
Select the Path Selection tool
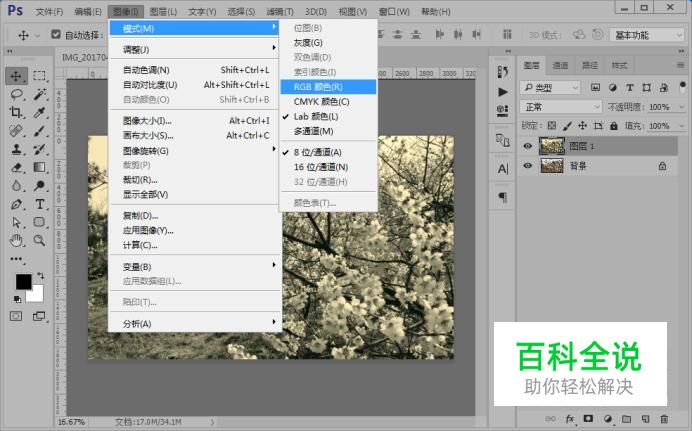(x=16, y=222)
